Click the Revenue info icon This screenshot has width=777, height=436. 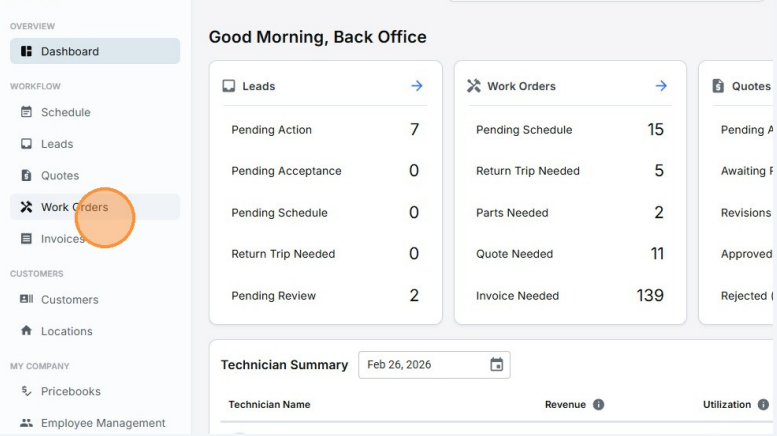tap(598, 405)
